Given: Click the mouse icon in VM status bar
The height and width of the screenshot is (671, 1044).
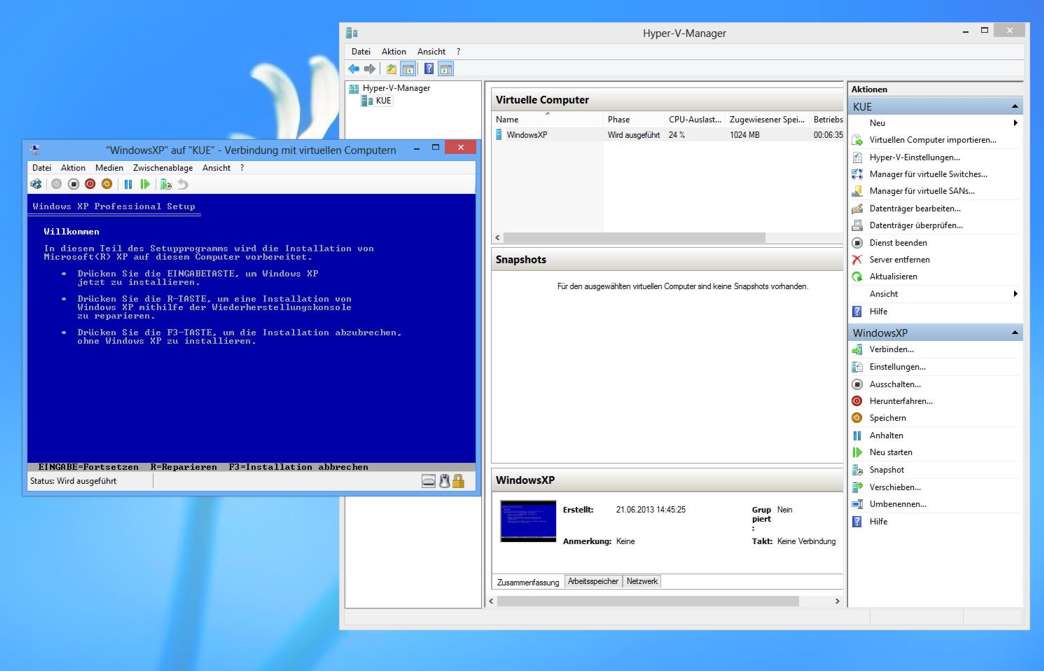Looking at the screenshot, I should [x=444, y=481].
